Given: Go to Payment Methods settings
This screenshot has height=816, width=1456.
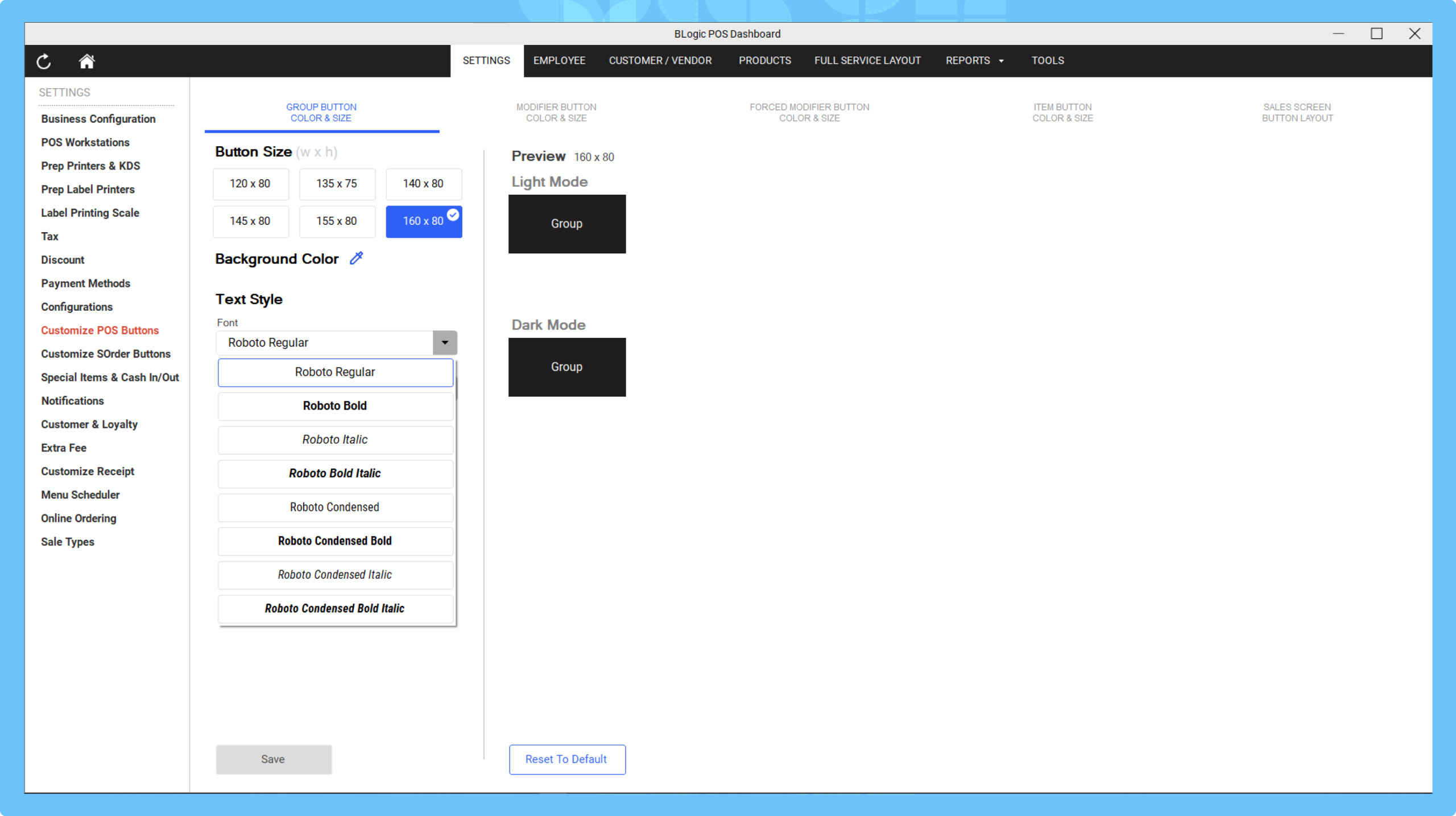Looking at the screenshot, I should coord(85,283).
